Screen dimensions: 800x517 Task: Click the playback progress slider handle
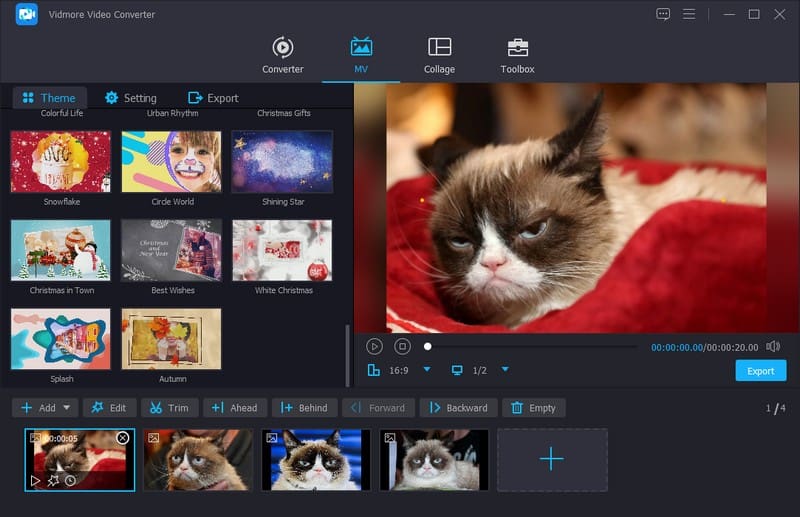[428, 346]
